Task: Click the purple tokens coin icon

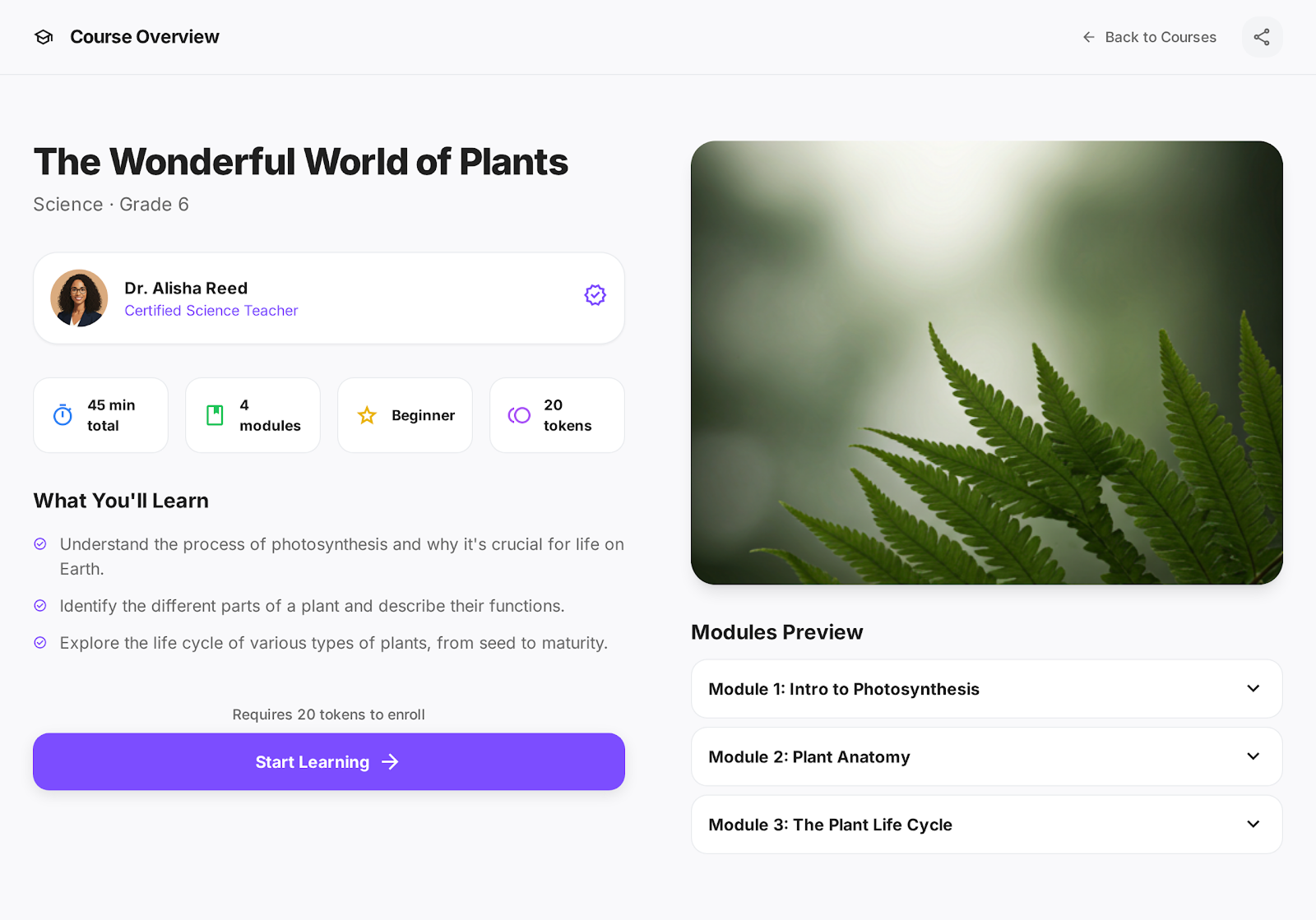Action: pyautogui.click(x=519, y=415)
